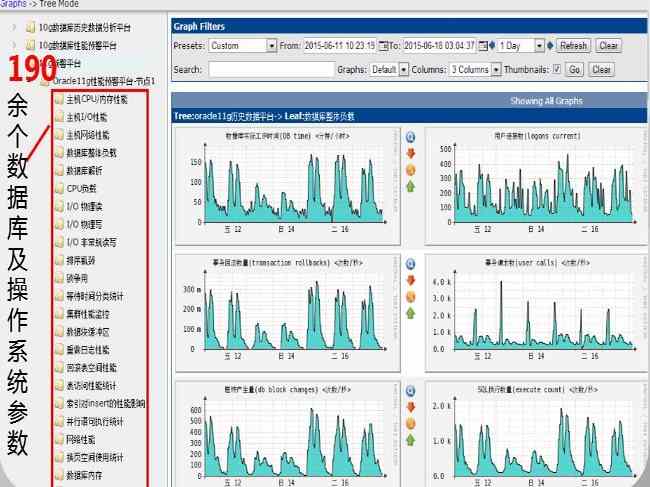650x487 pixels.
Task: Select tree item 等待时间分类统计
Action: [95, 296]
